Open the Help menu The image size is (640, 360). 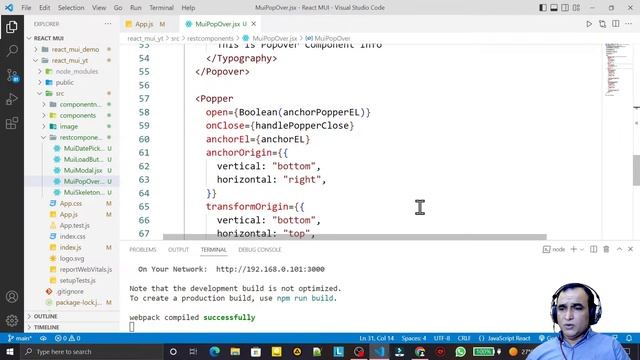pos(188,8)
